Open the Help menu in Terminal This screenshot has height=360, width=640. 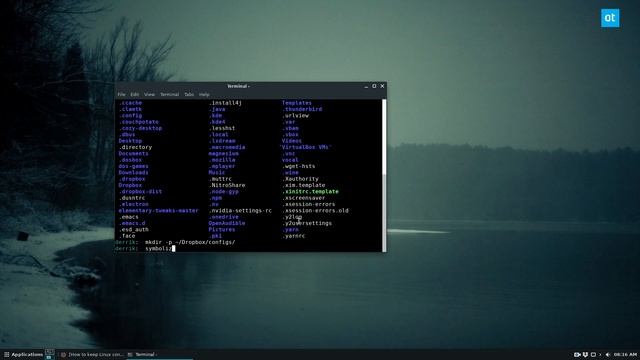pyautogui.click(x=204, y=94)
